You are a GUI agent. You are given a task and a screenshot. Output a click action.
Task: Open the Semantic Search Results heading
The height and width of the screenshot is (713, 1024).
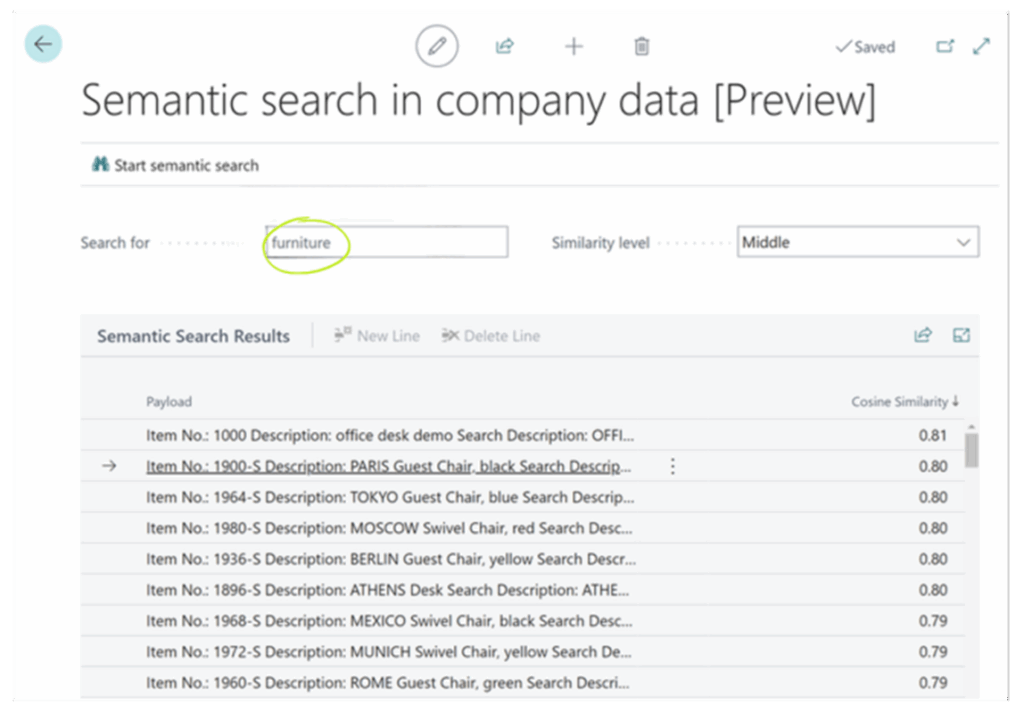pyautogui.click(x=193, y=336)
